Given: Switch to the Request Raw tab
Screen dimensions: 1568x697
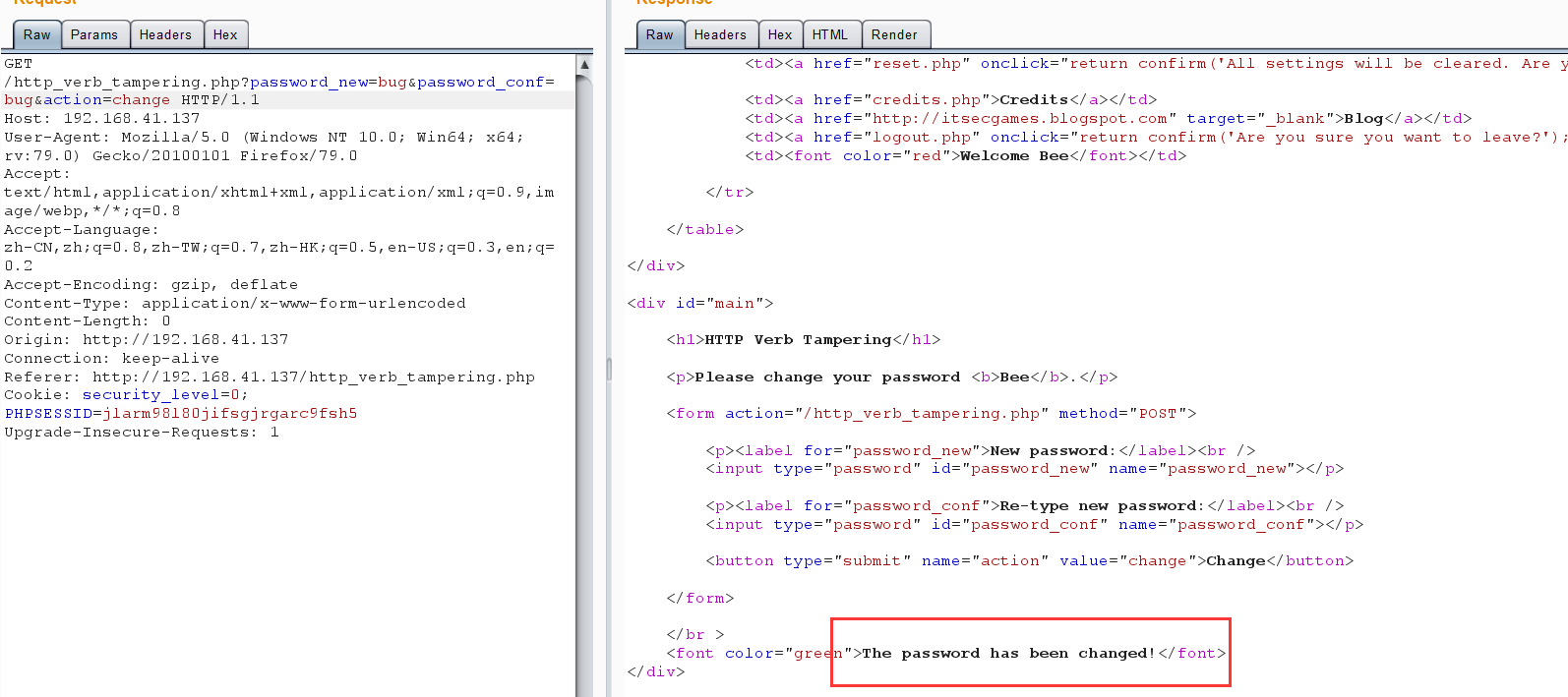Looking at the screenshot, I should (x=36, y=34).
